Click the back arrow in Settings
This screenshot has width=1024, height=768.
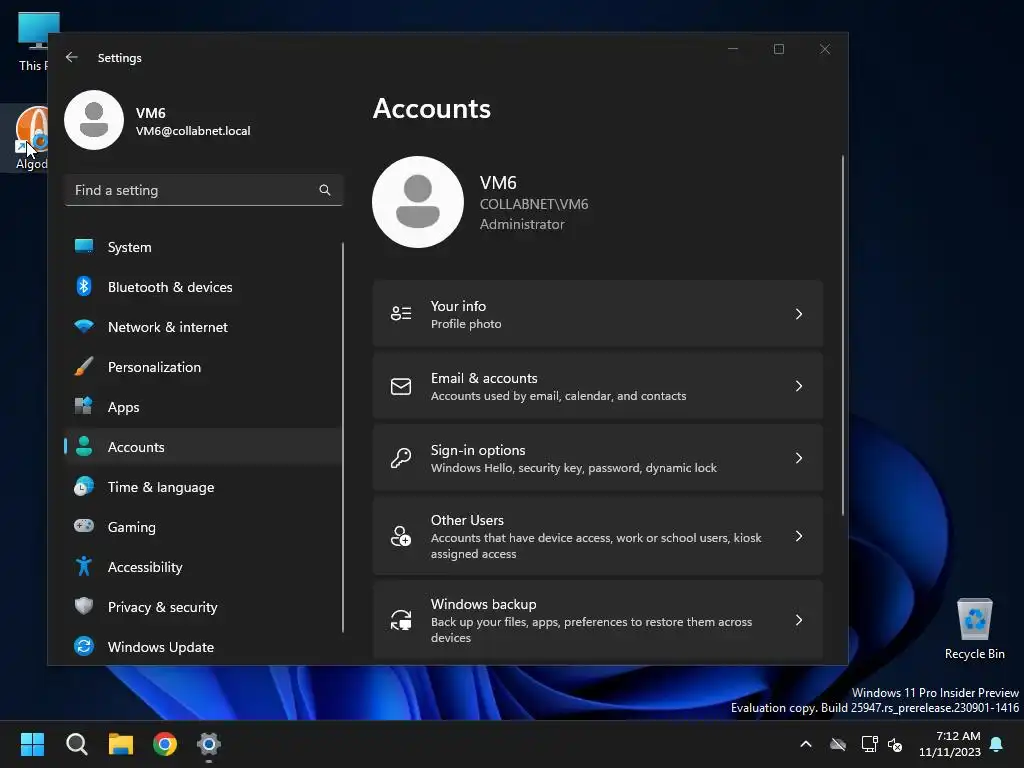pos(72,57)
